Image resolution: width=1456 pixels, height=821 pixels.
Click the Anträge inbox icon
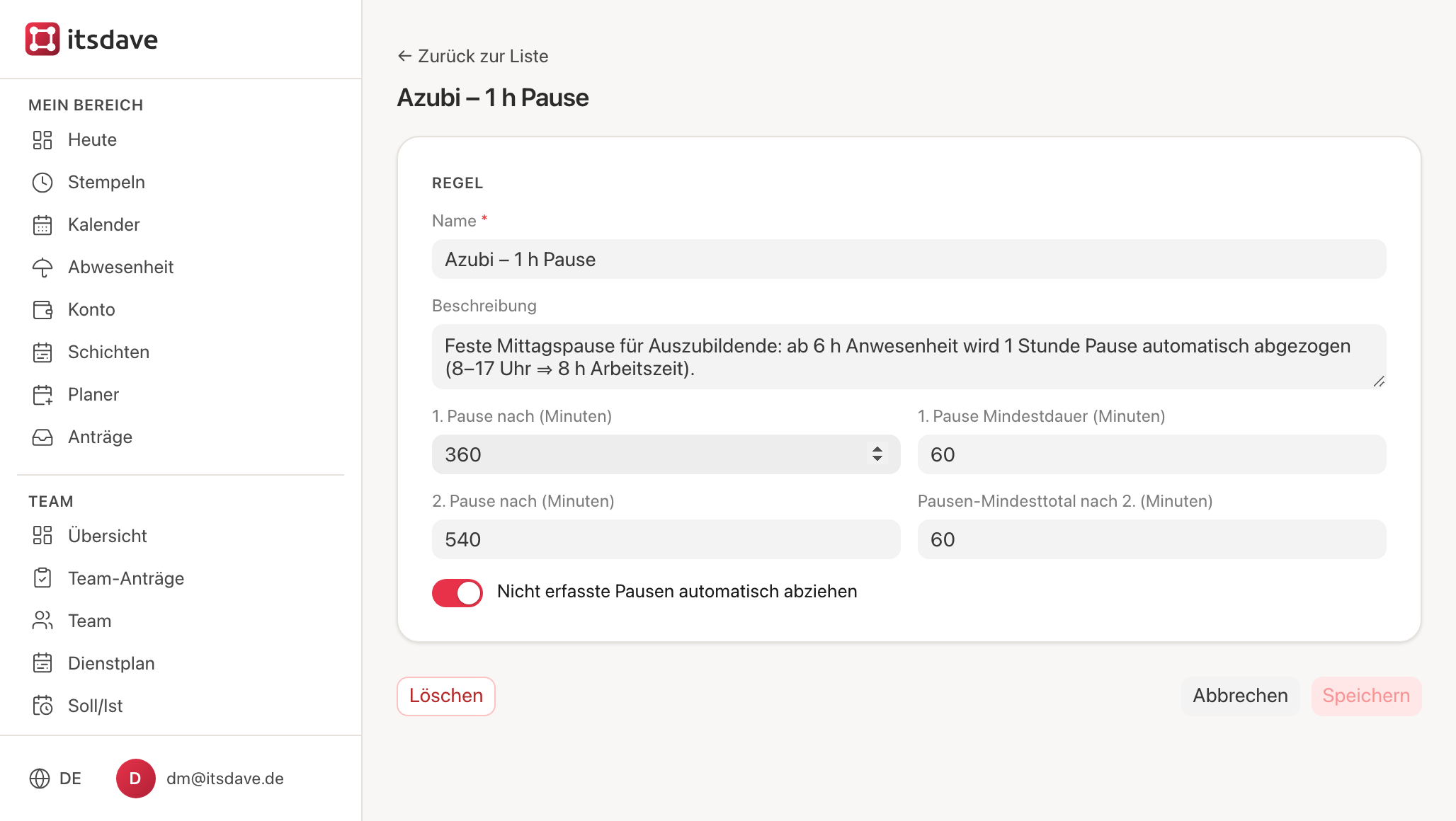[42, 437]
